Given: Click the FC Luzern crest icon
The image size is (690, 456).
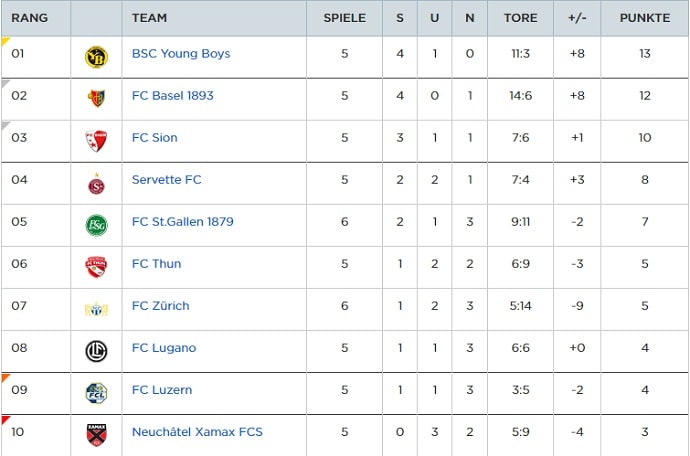Looking at the screenshot, I should coord(96,393).
